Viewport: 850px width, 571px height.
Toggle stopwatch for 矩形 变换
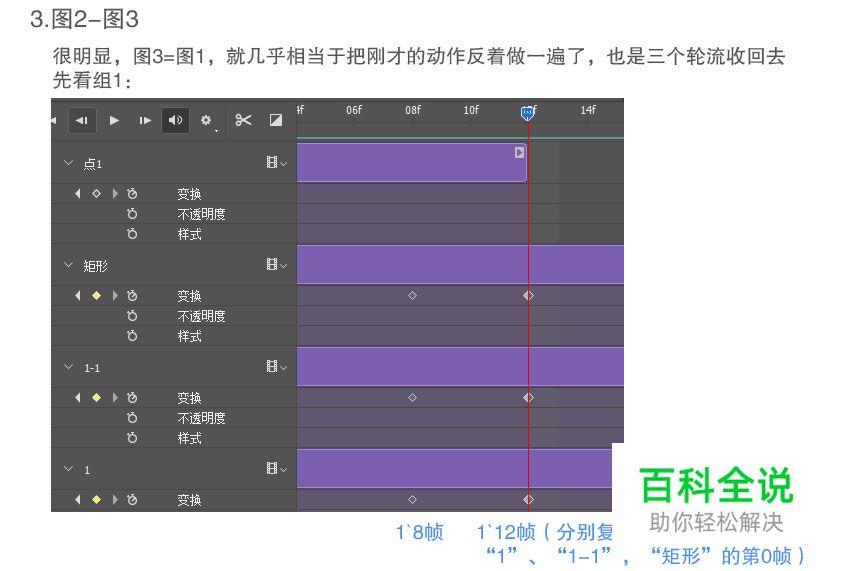(x=132, y=296)
